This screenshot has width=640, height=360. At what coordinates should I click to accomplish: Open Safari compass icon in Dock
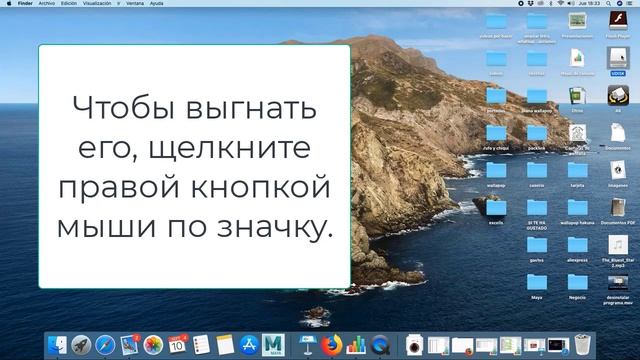tap(105, 345)
